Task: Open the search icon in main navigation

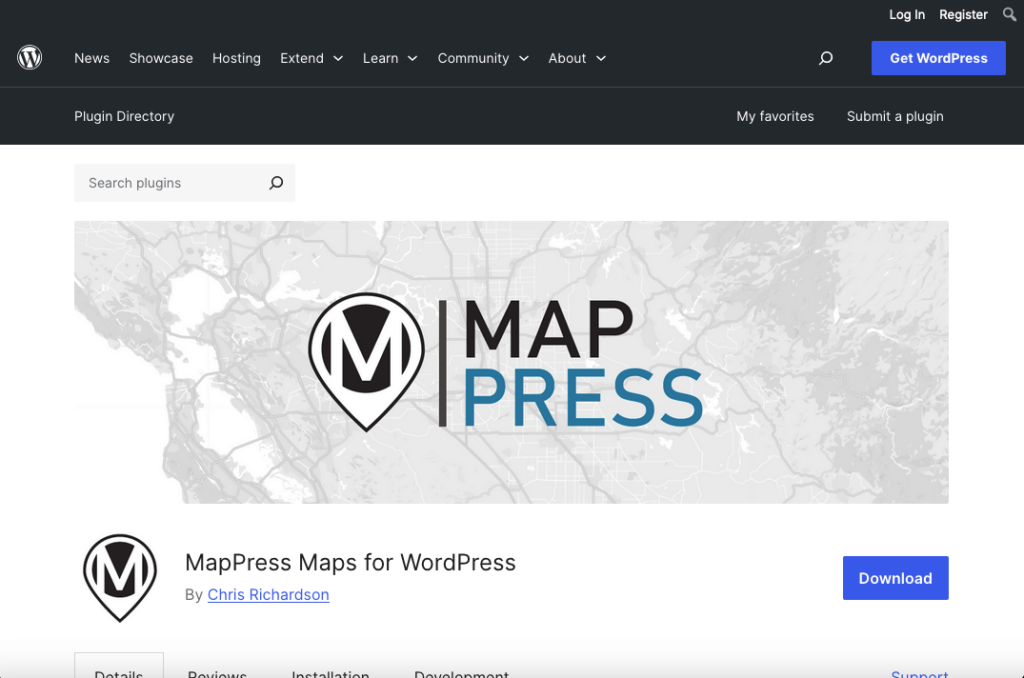Action: [x=825, y=58]
